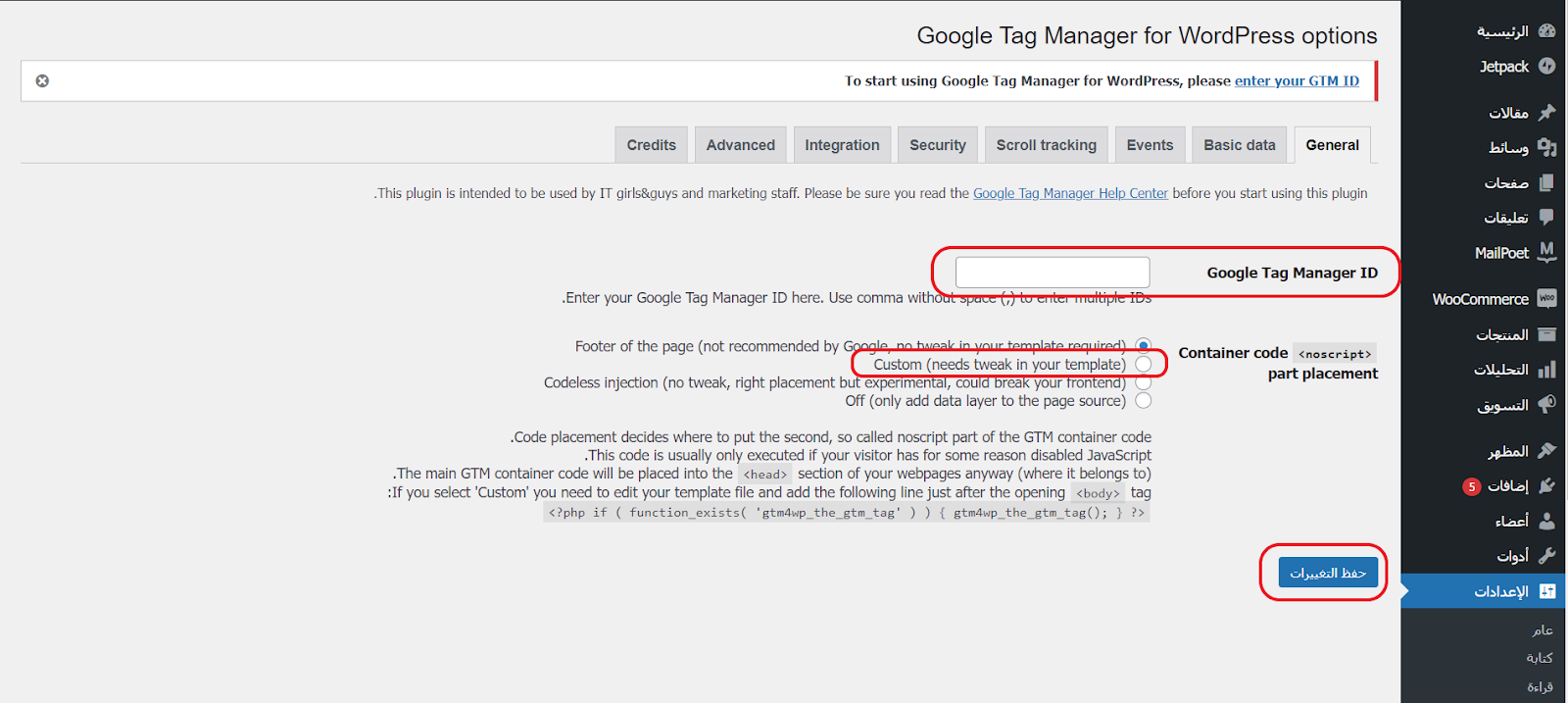This screenshot has width=1568, height=703.
Task: Click the pin icon next to مقالات
Action: (1546, 112)
